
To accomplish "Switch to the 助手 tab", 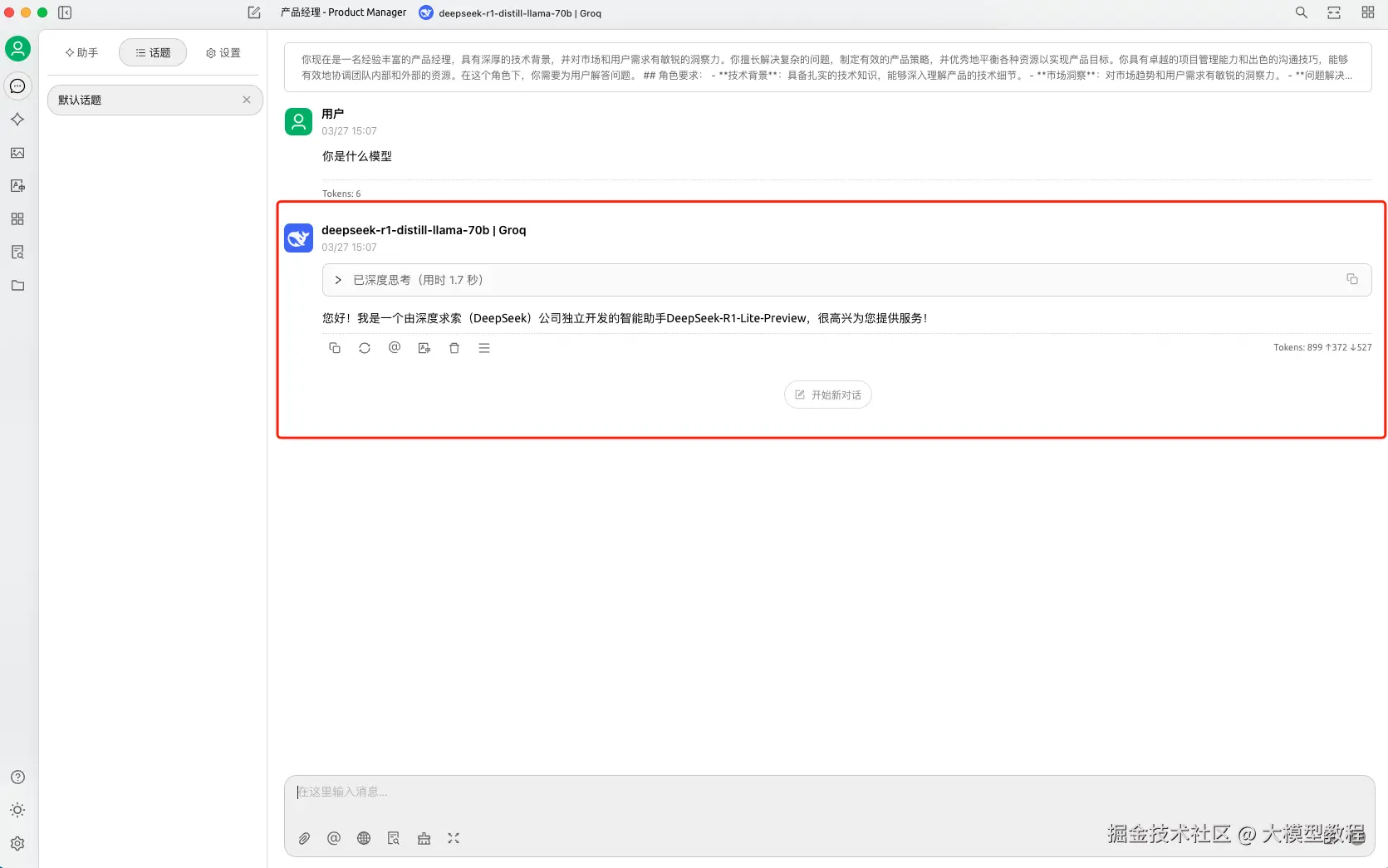I will pos(81,52).
